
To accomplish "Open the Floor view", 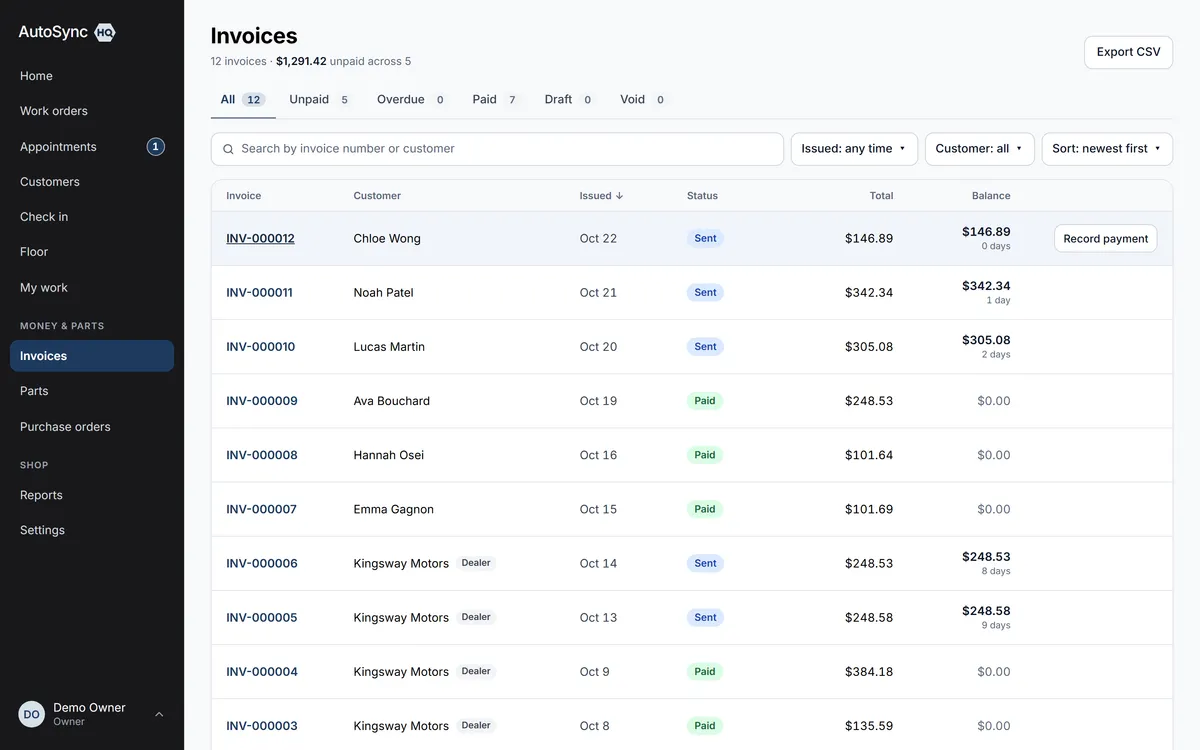I will tap(92, 252).
